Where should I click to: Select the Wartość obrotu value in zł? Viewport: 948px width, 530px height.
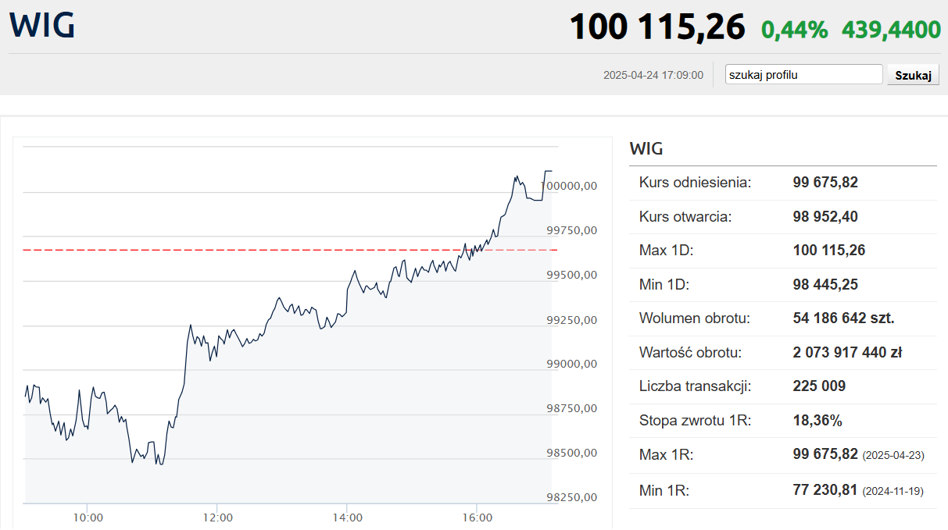[x=847, y=352]
